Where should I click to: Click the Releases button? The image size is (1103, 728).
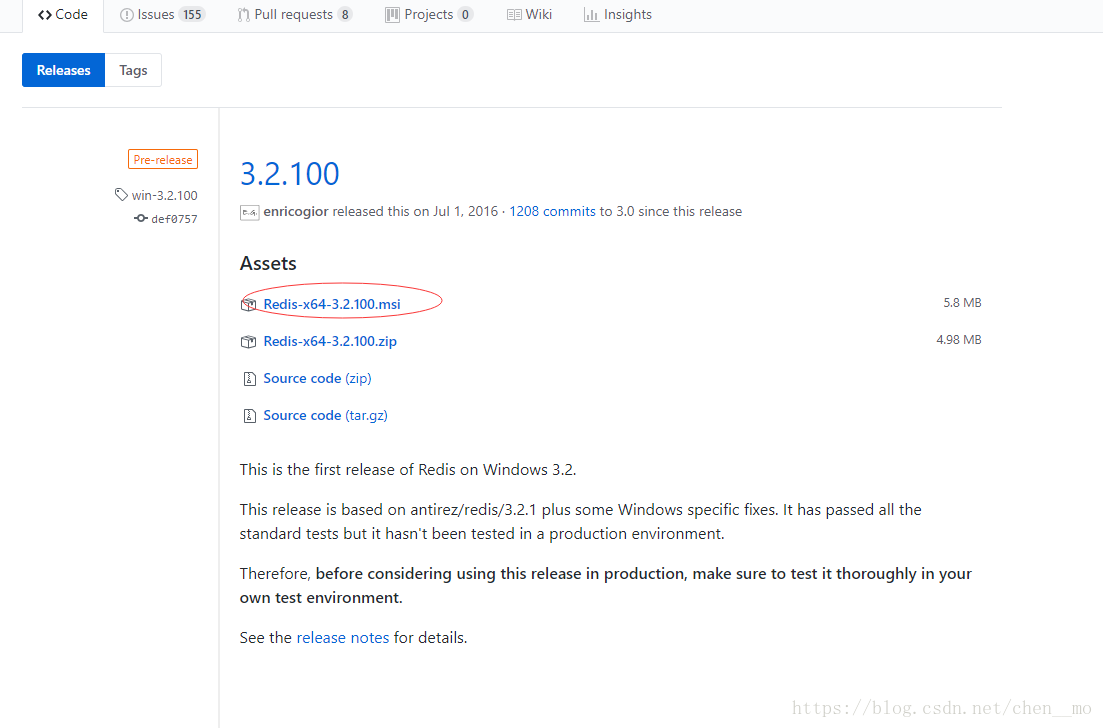63,70
